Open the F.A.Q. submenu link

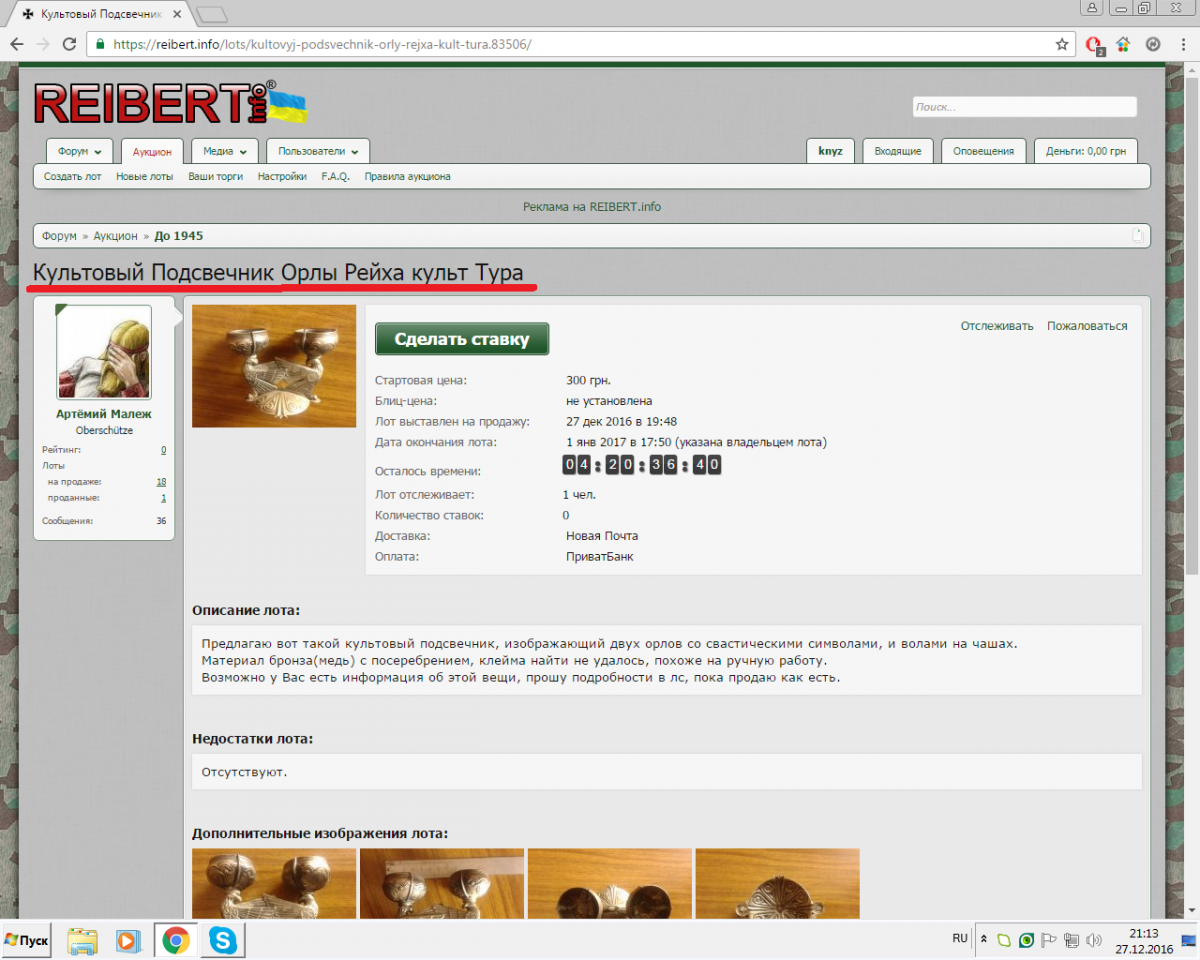coord(336,176)
